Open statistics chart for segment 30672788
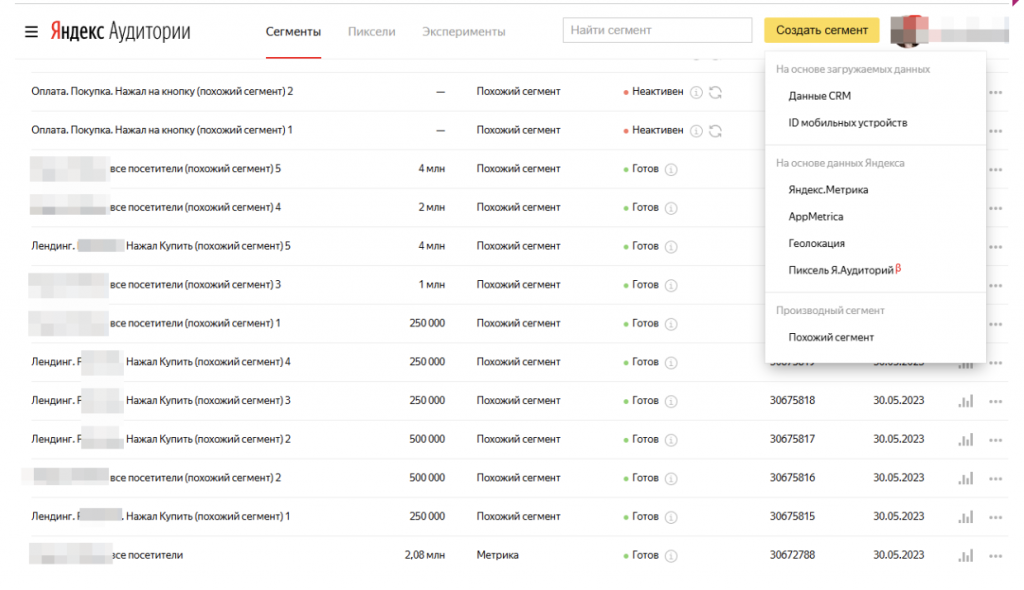The width and height of the screenshot is (1024, 590). (x=965, y=555)
